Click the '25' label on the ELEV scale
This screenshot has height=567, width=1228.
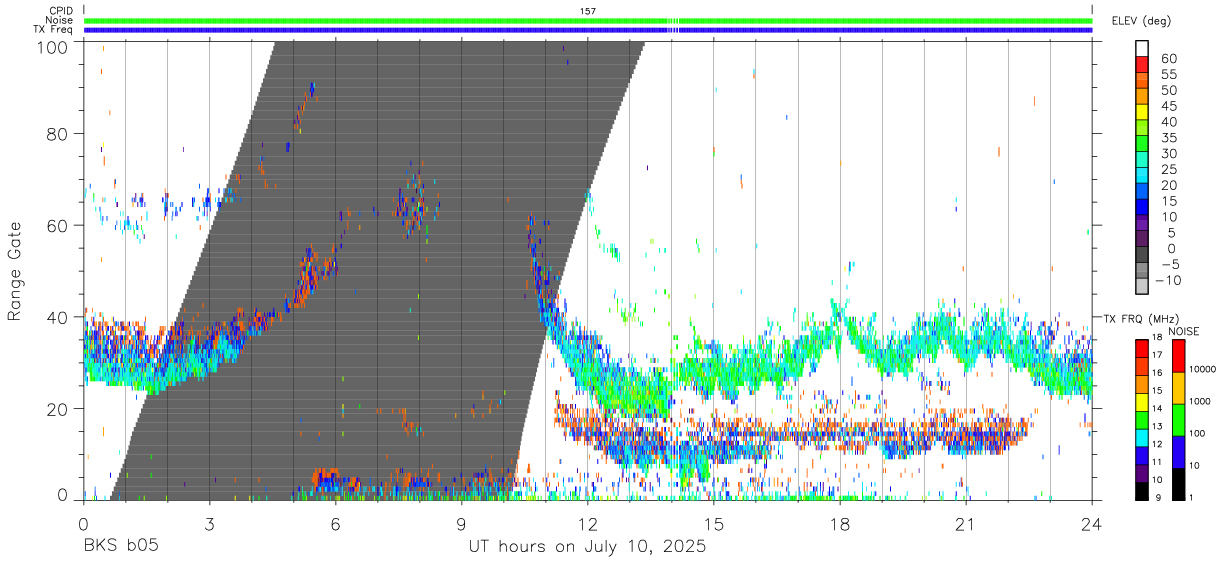coord(1168,169)
